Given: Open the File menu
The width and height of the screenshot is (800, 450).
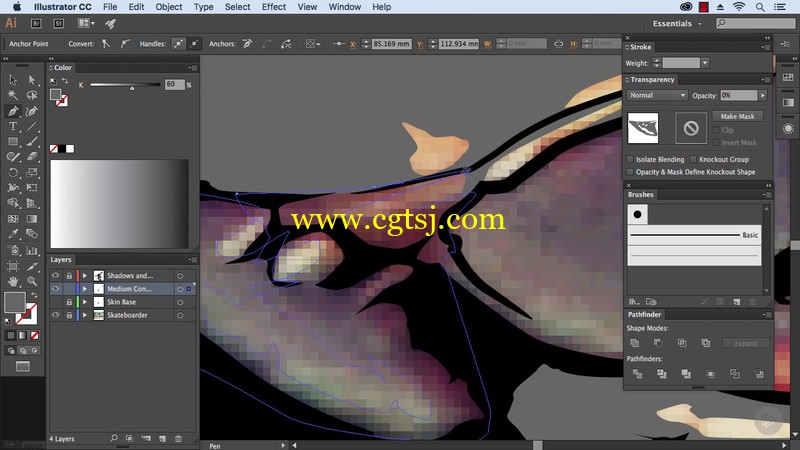Looking at the screenshot, I should point(110,7).
